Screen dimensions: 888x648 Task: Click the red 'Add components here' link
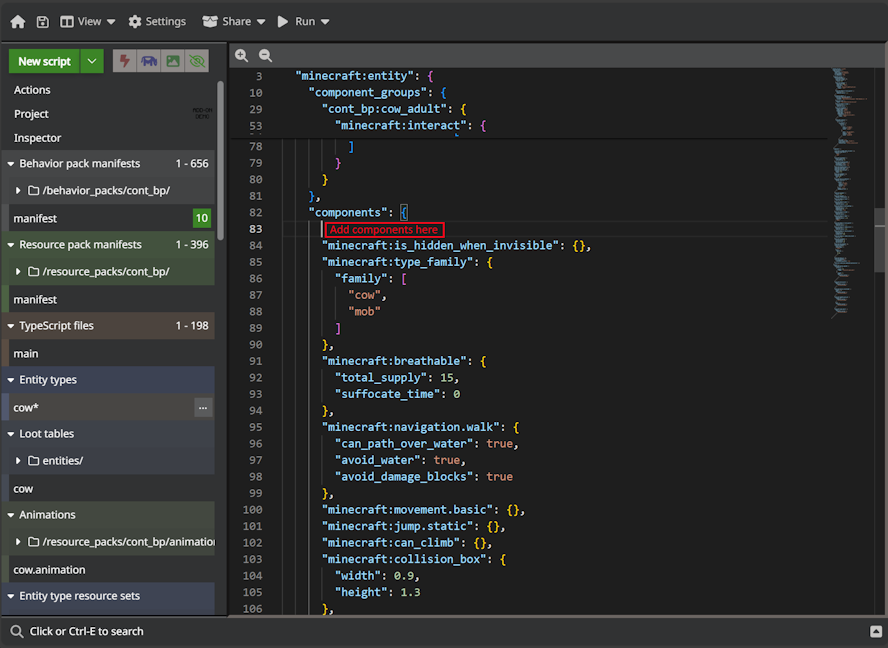pos(384,230)
